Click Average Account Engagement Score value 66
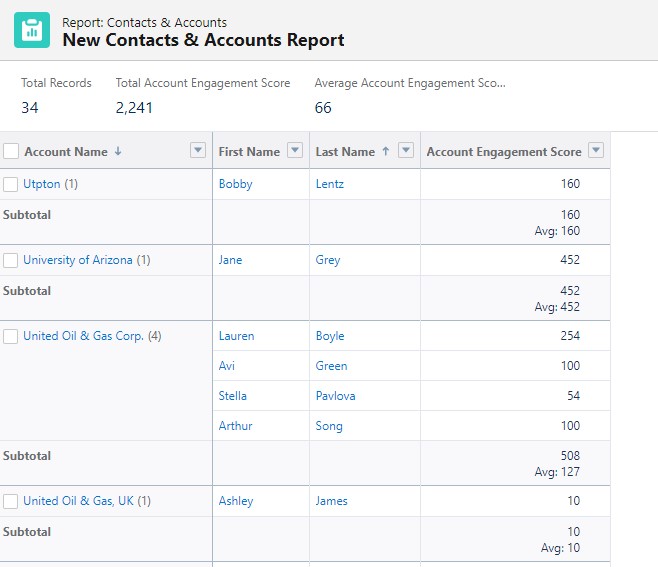The width and height of the screenshot is (658, 567). [323, 108]
